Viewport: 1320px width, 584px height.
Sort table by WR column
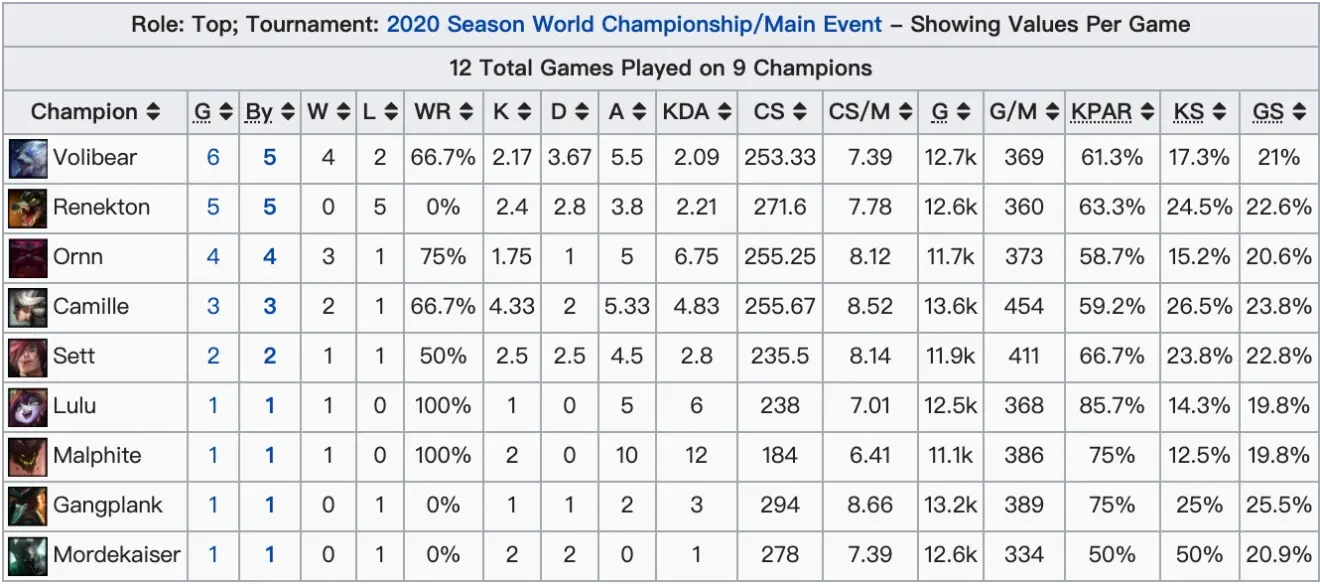coord(442,112)
